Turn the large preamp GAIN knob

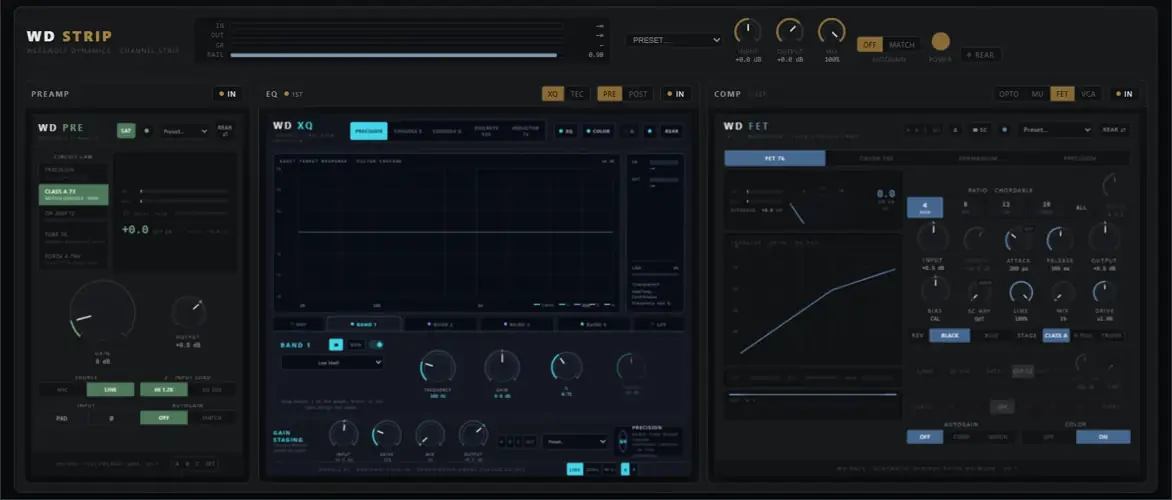click(x=102, y=312)
